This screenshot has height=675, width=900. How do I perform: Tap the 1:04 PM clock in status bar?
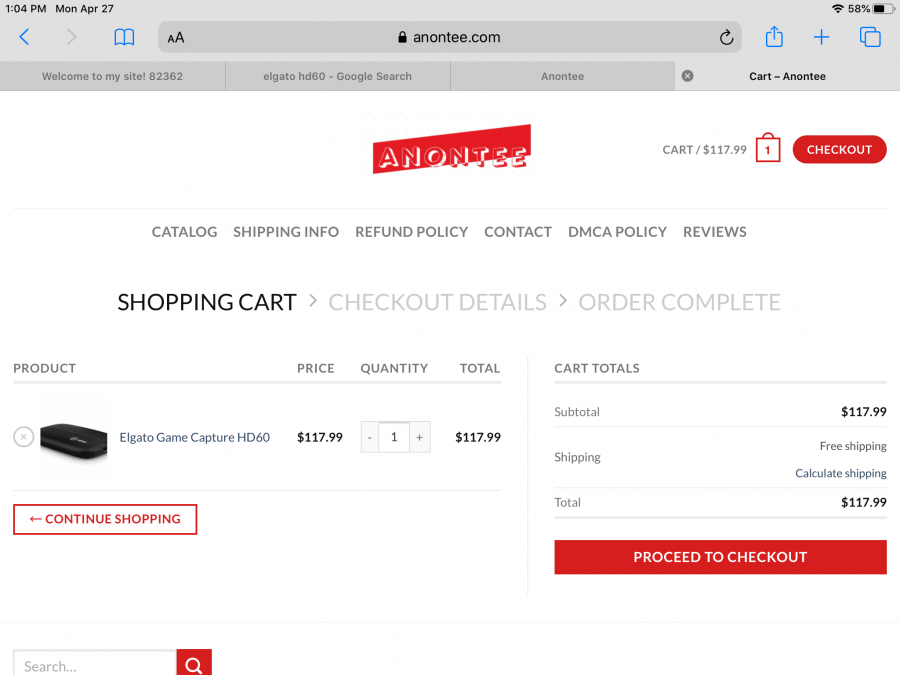coord(25,9)
